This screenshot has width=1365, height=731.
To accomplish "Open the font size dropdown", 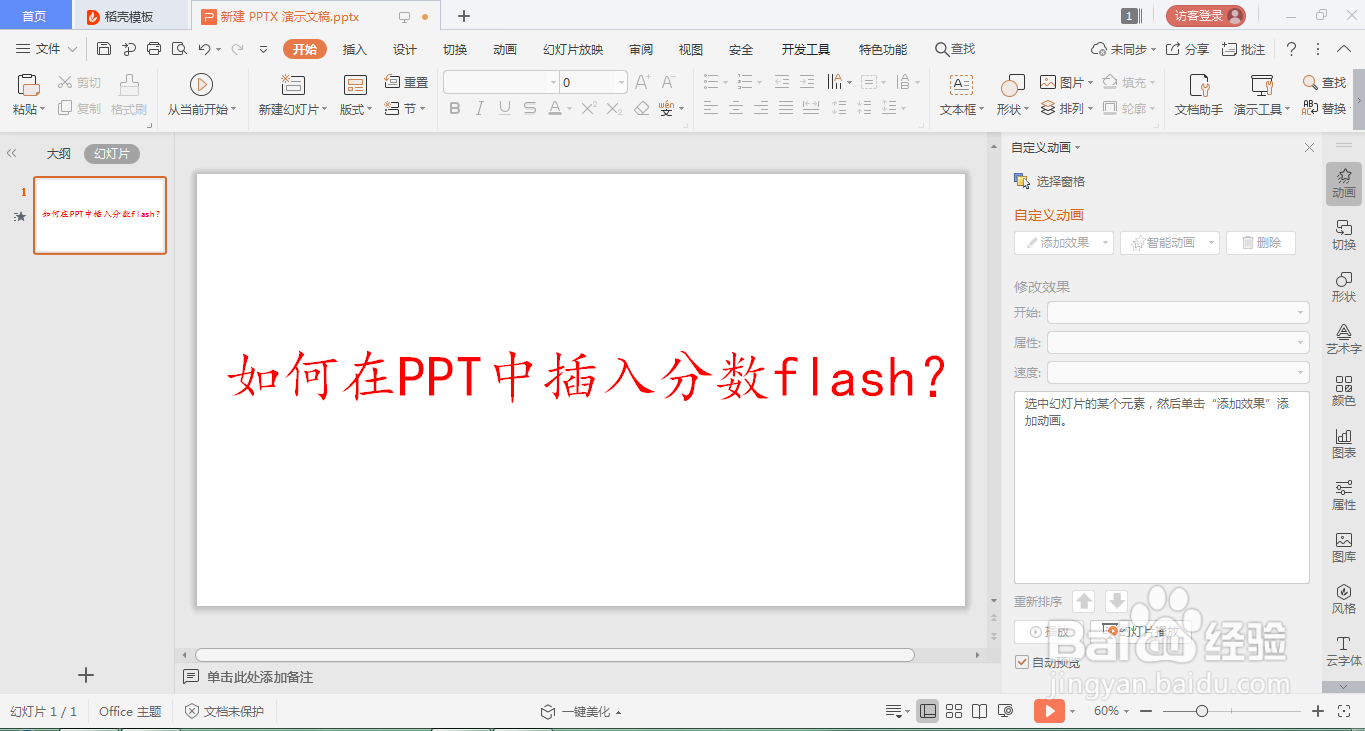I will click(x=621, y=82).
